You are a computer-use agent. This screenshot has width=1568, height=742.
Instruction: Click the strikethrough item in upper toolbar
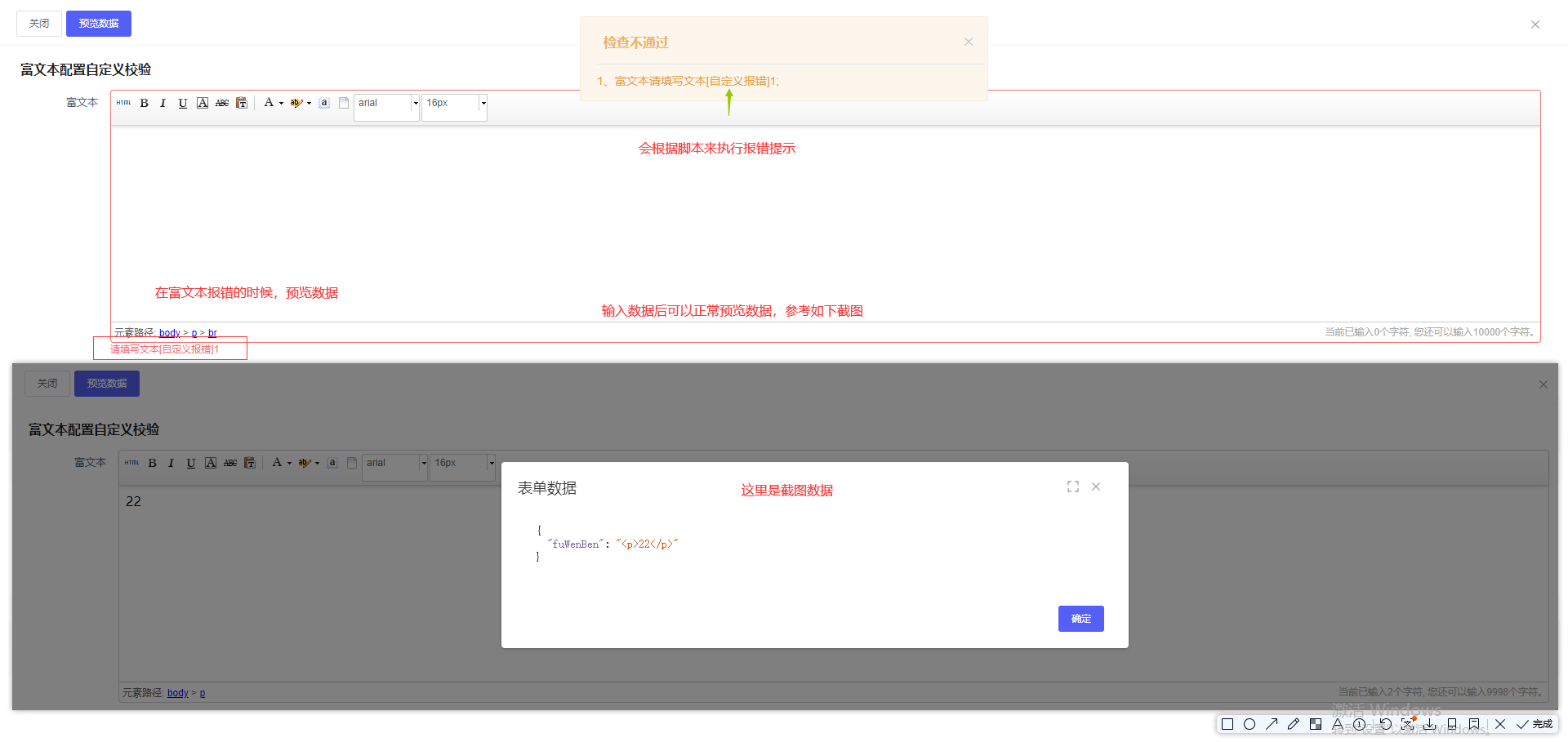pyautogui.click(x=222, y=103)
